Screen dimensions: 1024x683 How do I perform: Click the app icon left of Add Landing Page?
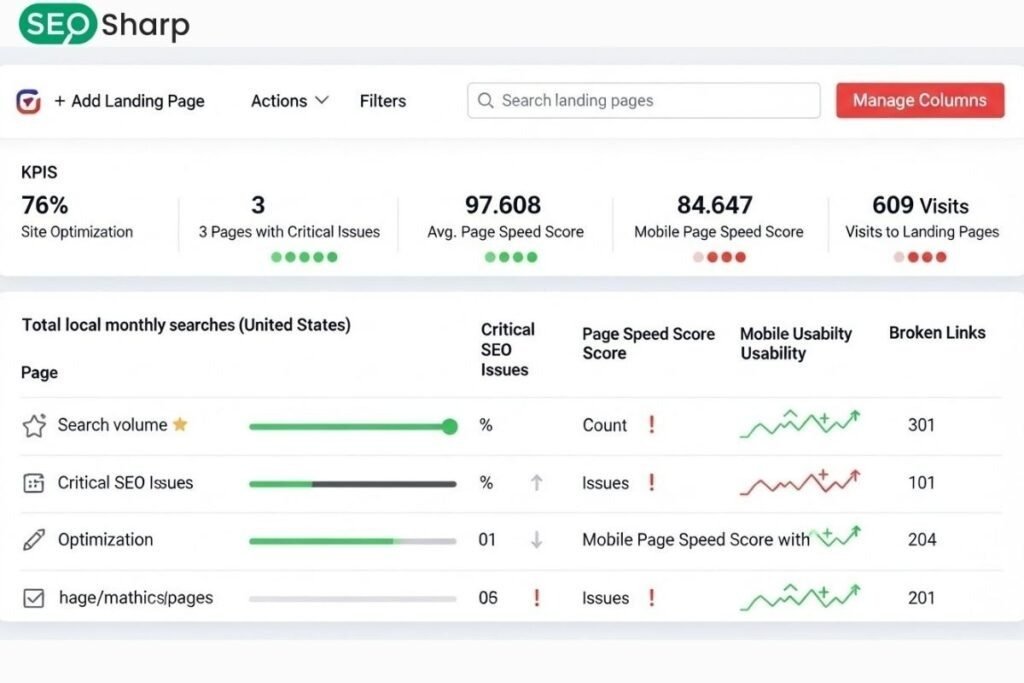pyautogui.click(x=28, y=101)
